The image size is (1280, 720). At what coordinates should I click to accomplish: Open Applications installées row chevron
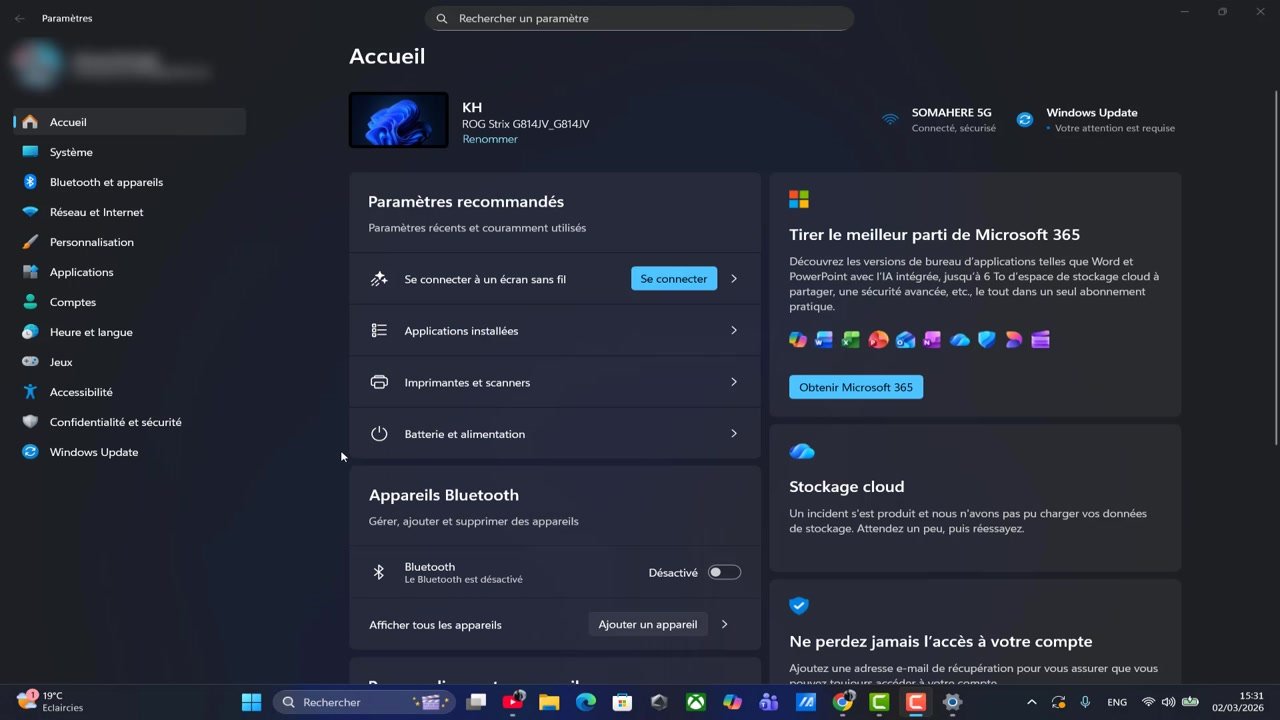(734, 330)
